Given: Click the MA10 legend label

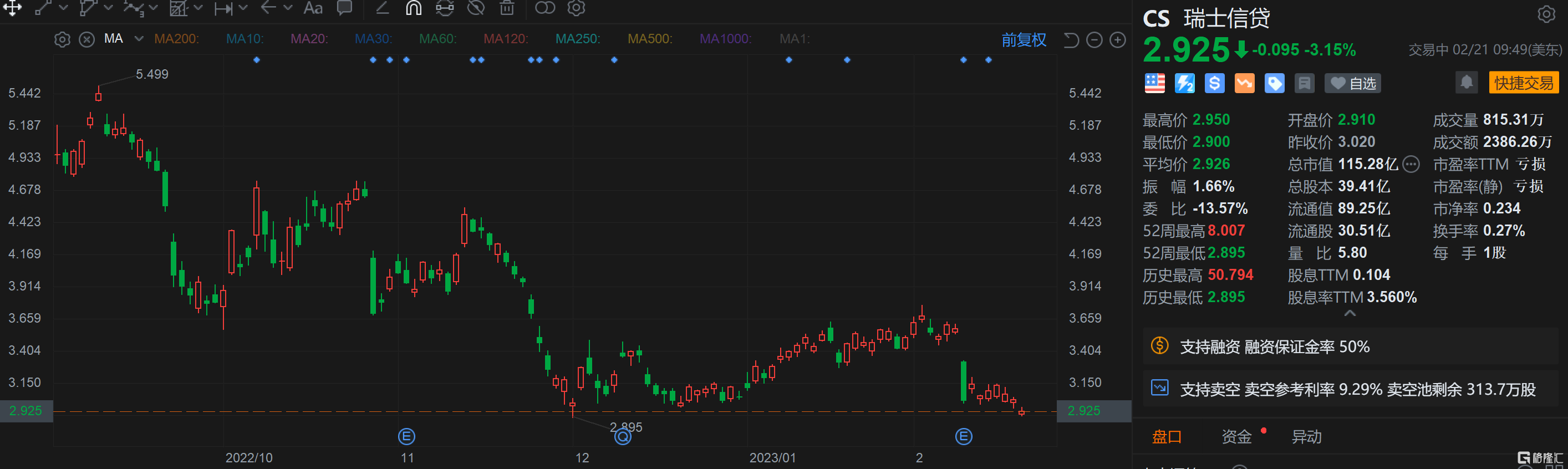Looking at the screenshot, I should (245, 39).
